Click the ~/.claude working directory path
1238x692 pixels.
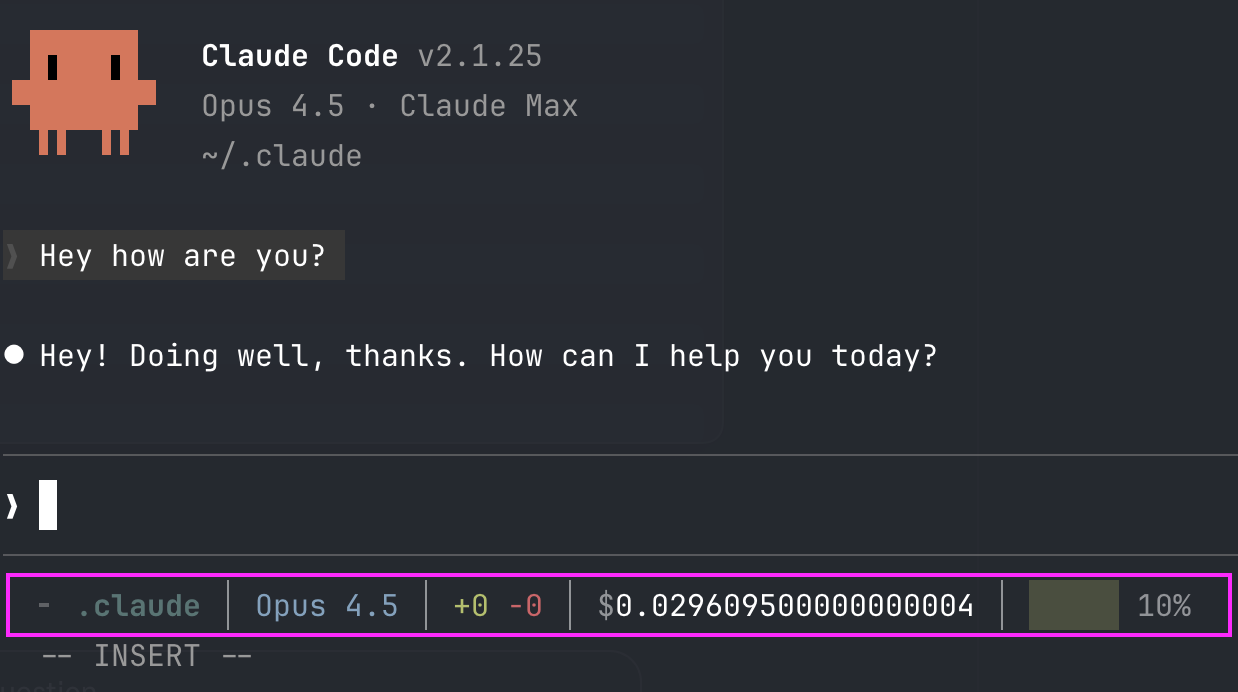pyautogui.click(x=281, y=155)
